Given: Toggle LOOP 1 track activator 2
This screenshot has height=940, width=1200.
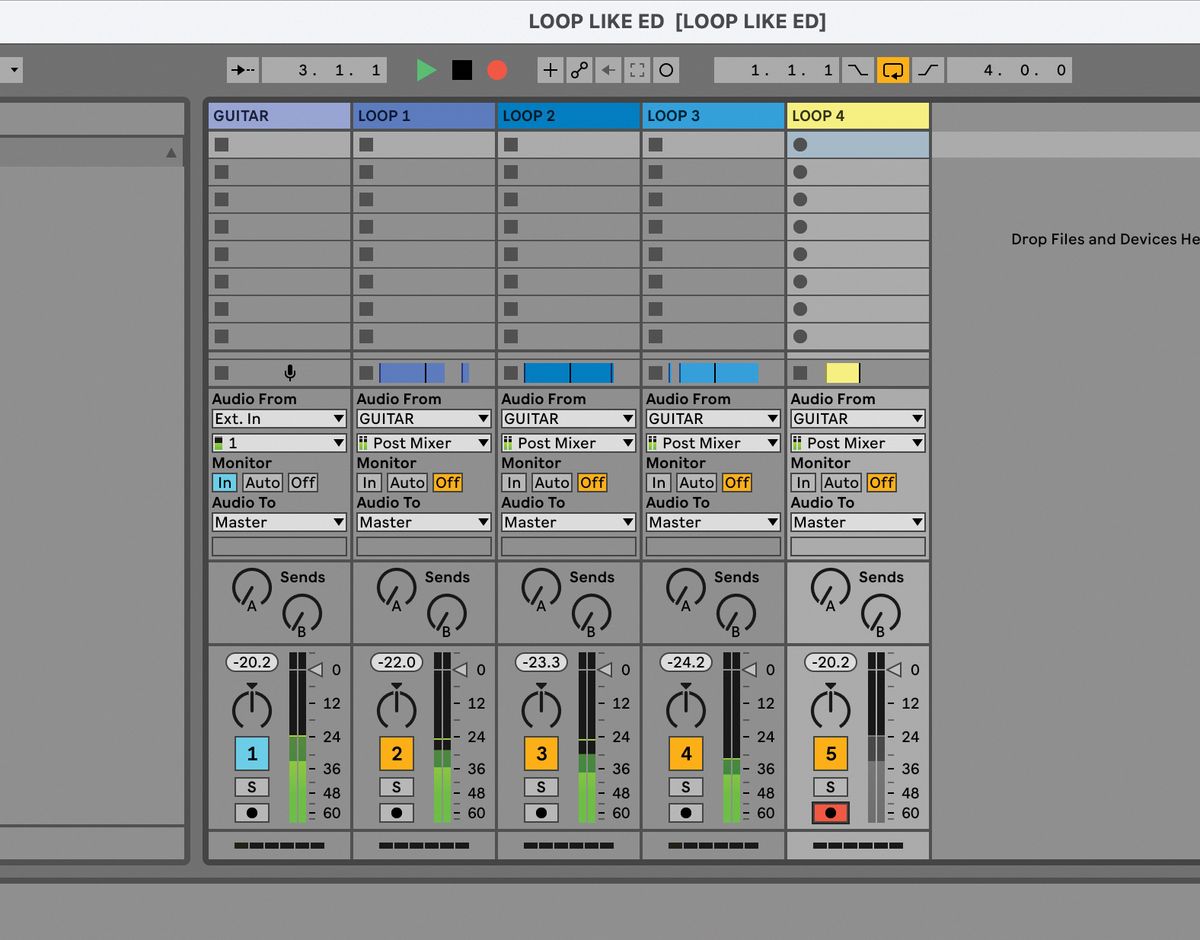Looking at the screenshot, I should coord(397,754).
